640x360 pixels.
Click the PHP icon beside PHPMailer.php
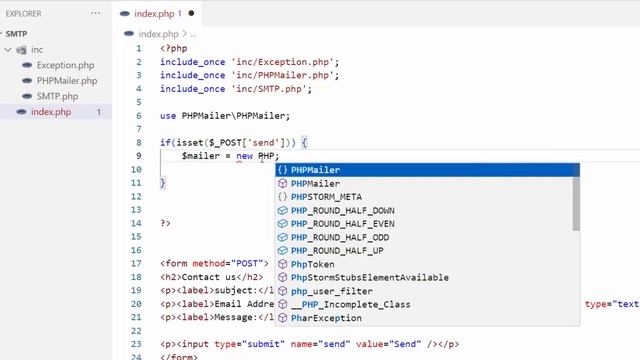(x=27, y=81)
